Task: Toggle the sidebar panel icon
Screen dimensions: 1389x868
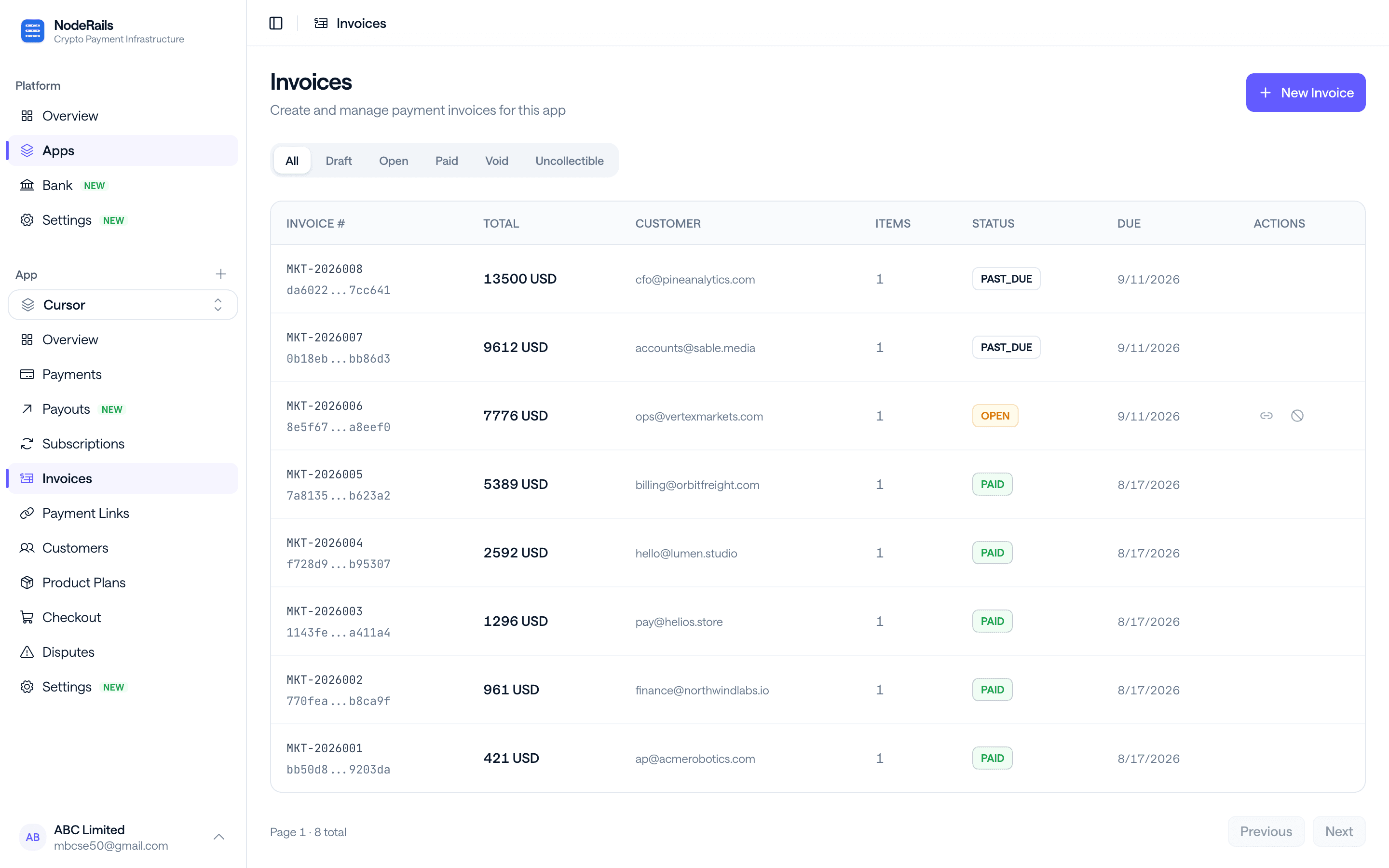Action: pyautogui.click(x=275, y=23)
